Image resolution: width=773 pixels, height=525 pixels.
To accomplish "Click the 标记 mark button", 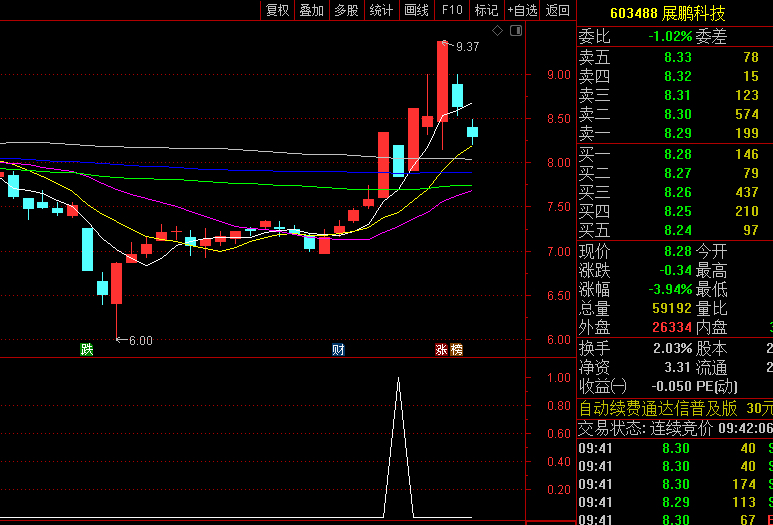I will coord(487,10).
